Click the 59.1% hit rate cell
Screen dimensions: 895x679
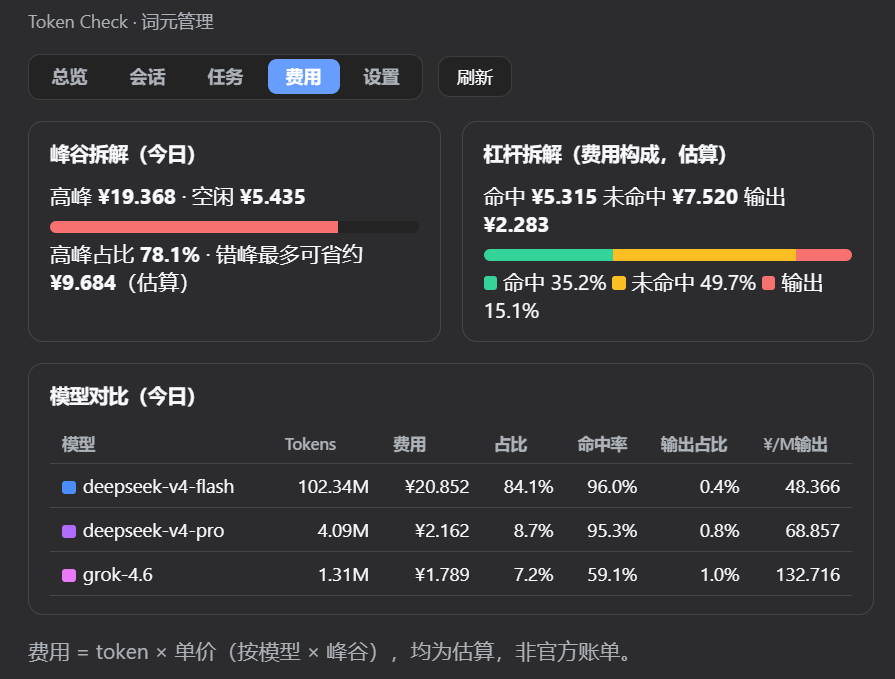(x=612, y=575)
